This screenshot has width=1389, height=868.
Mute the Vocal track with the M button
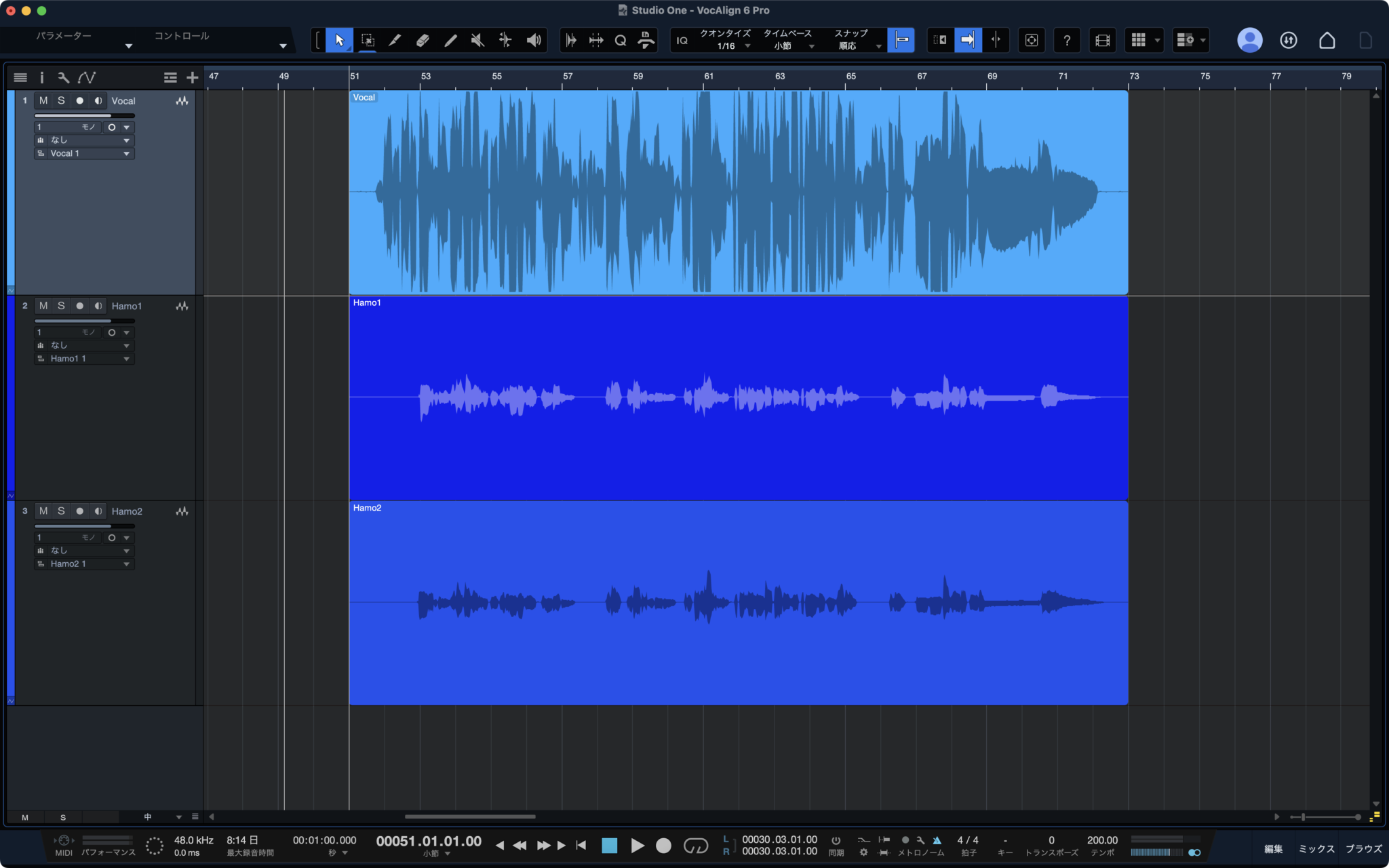tap(43, 100)
